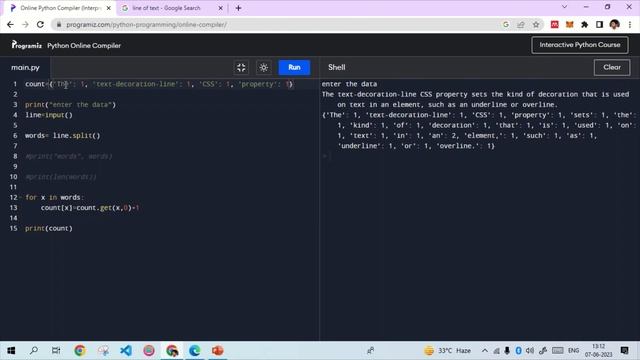Click the Shell panel label
Viewport: 640px width, 360px height.
click(337, 67)
